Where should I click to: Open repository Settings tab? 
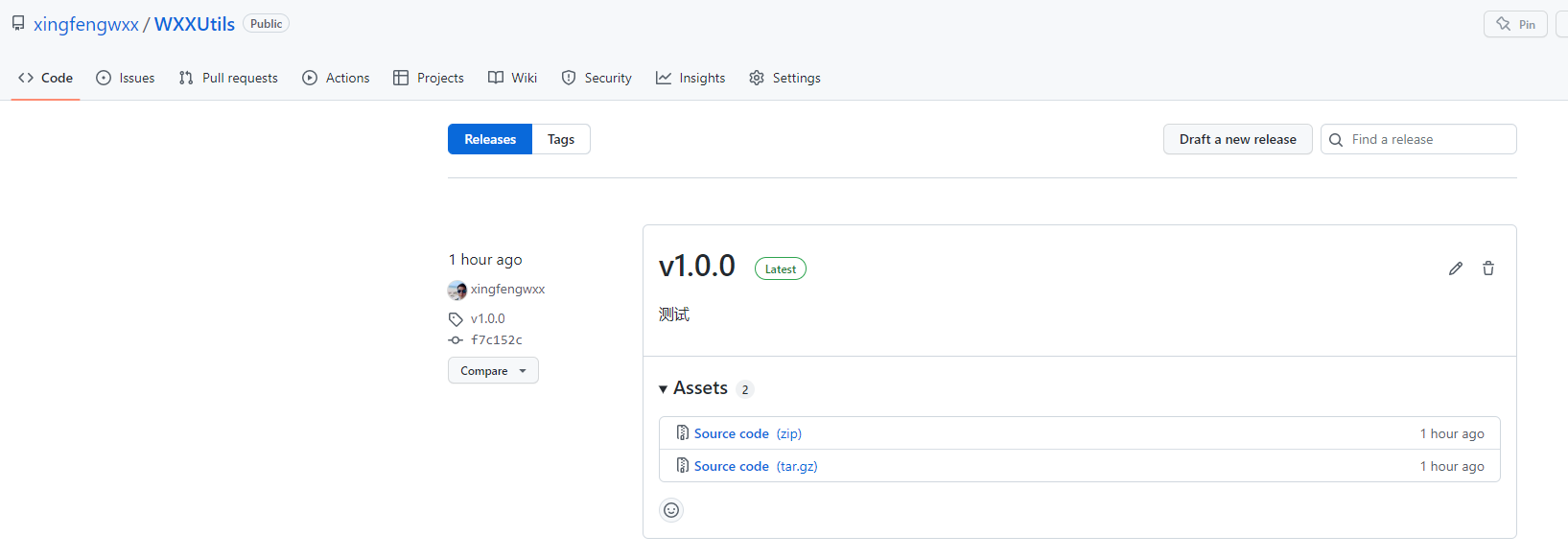[784, 78]
